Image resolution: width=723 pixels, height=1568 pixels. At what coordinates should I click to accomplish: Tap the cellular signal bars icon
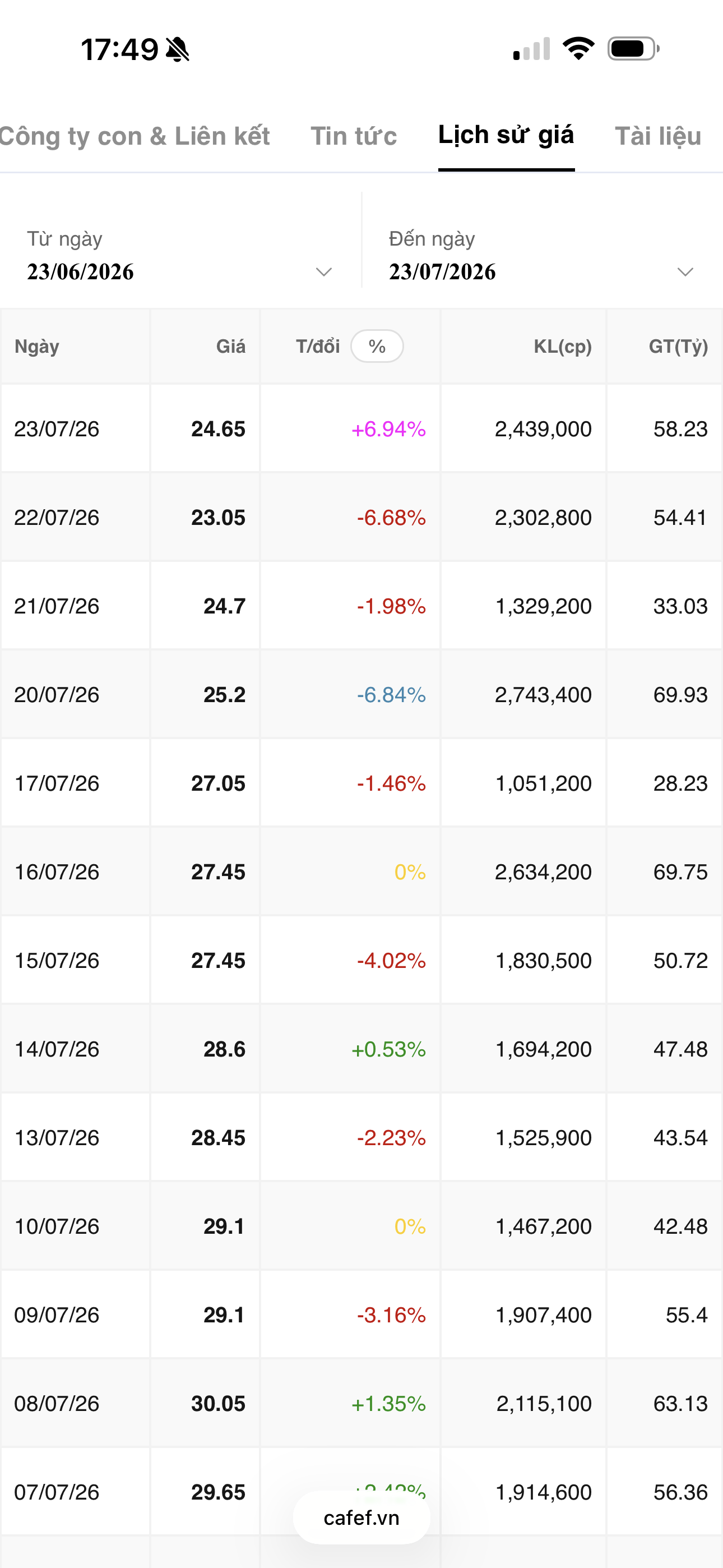(x=532, y=49)
